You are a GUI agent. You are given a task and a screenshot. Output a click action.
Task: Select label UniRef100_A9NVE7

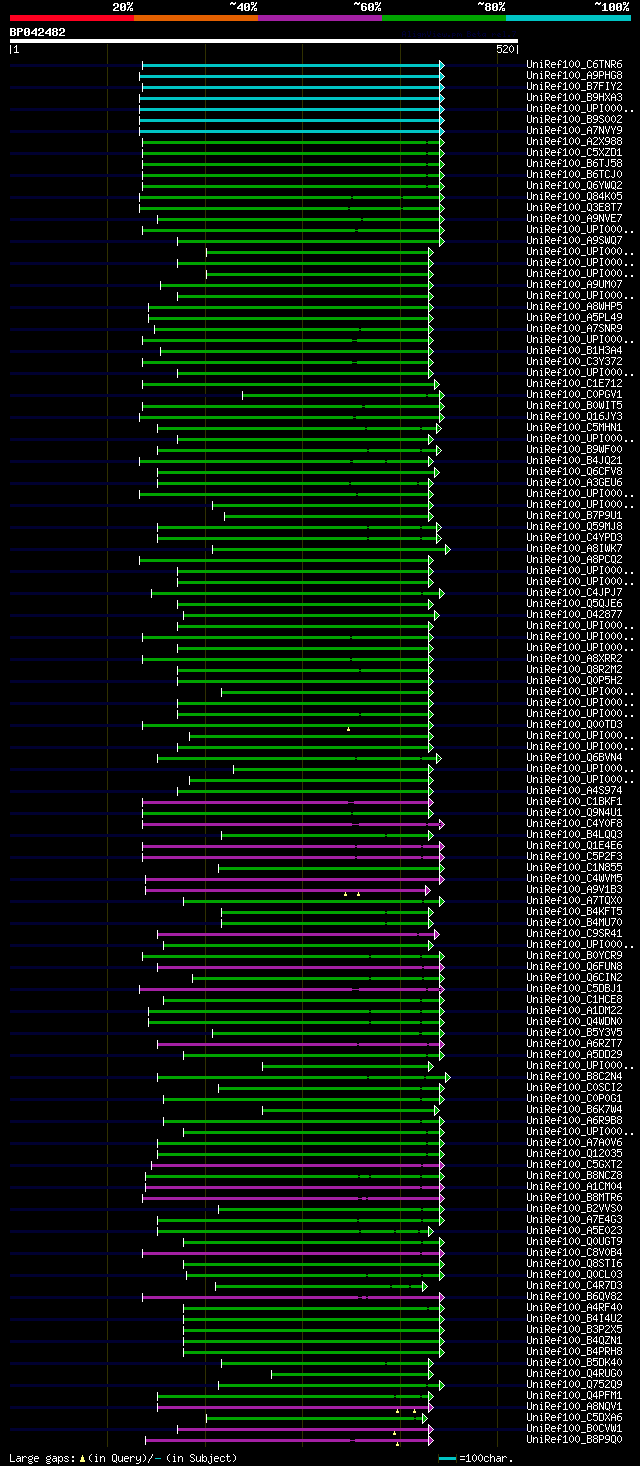click(574, 219)
